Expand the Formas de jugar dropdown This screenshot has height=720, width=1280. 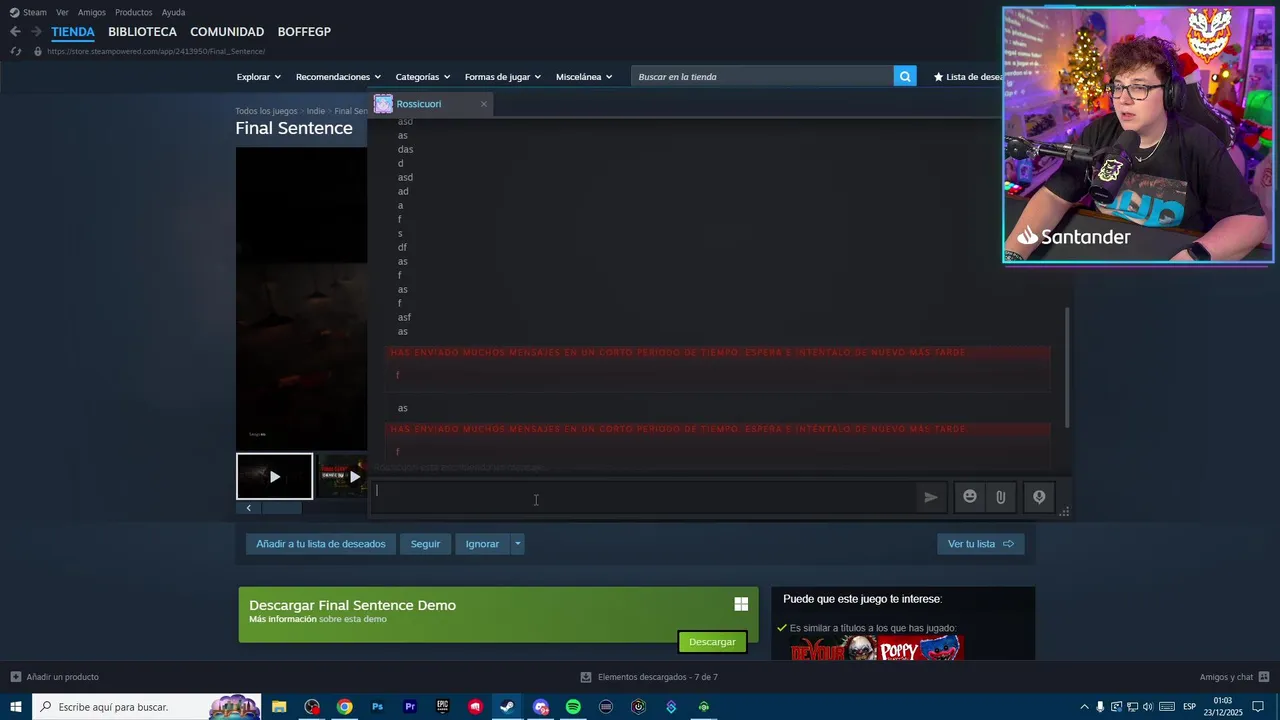point(502,77)
